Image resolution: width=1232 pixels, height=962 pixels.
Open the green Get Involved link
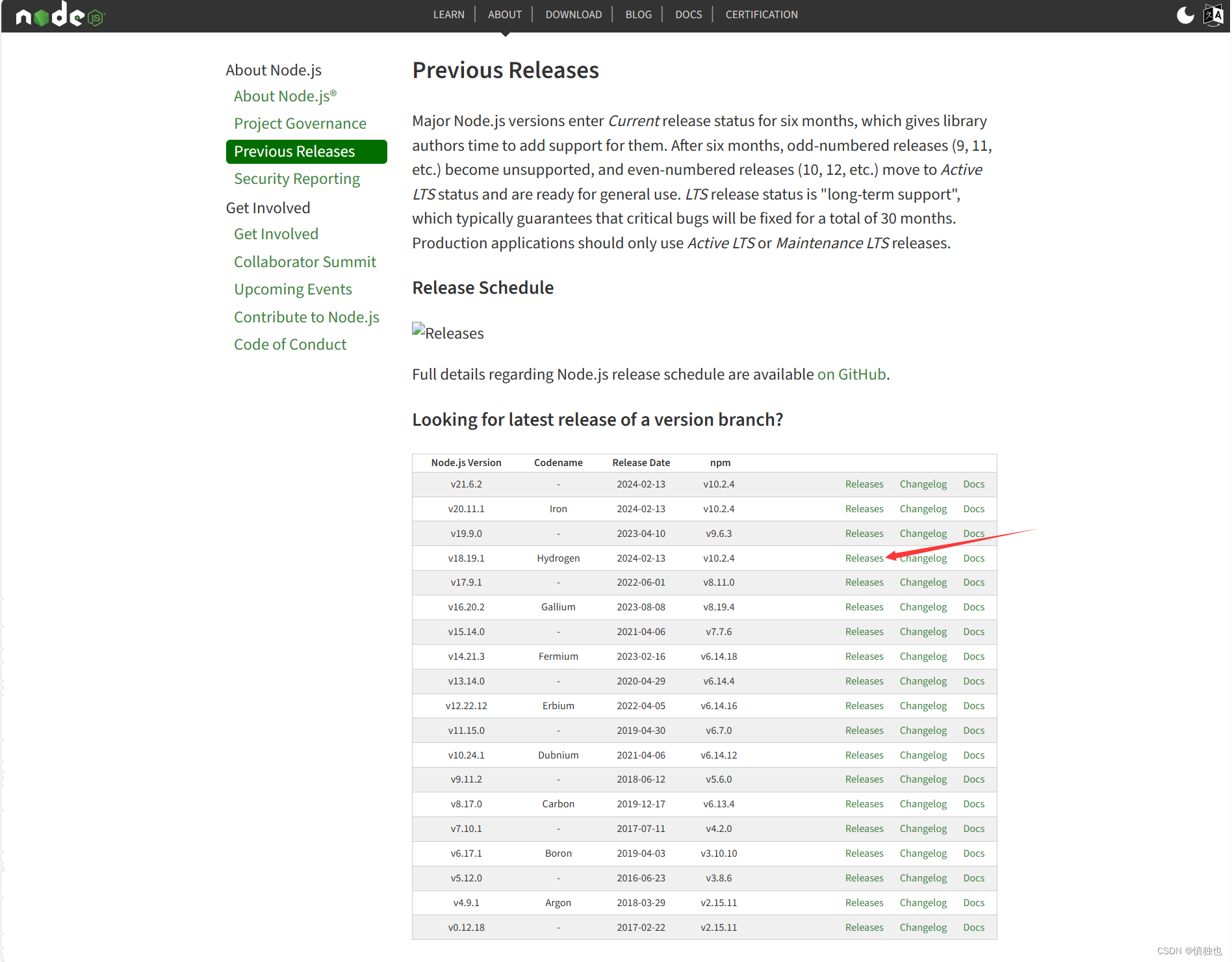pos(276,234)
